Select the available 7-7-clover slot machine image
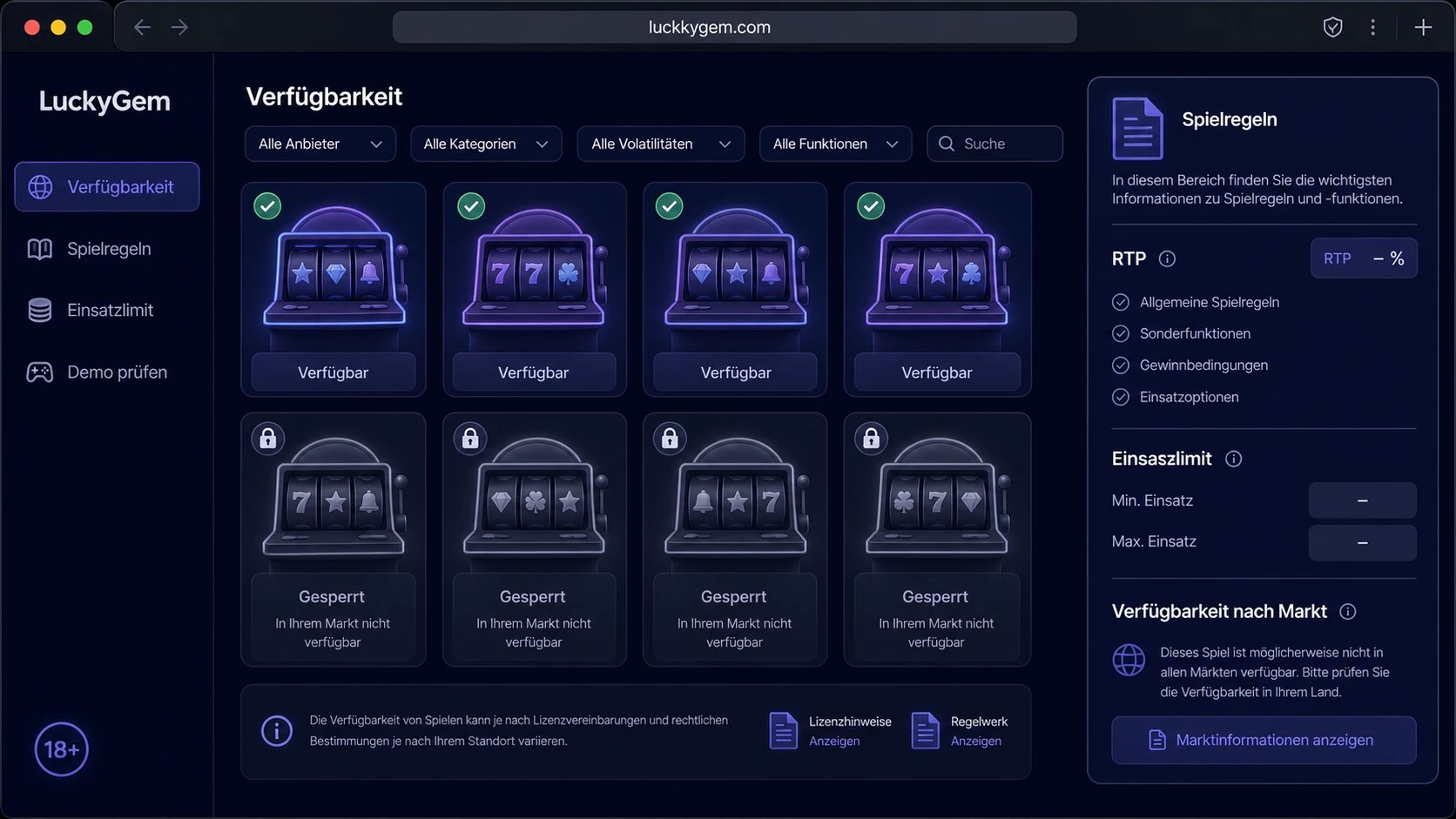This screenshot has width=1456, height=819. click(535, 268)
